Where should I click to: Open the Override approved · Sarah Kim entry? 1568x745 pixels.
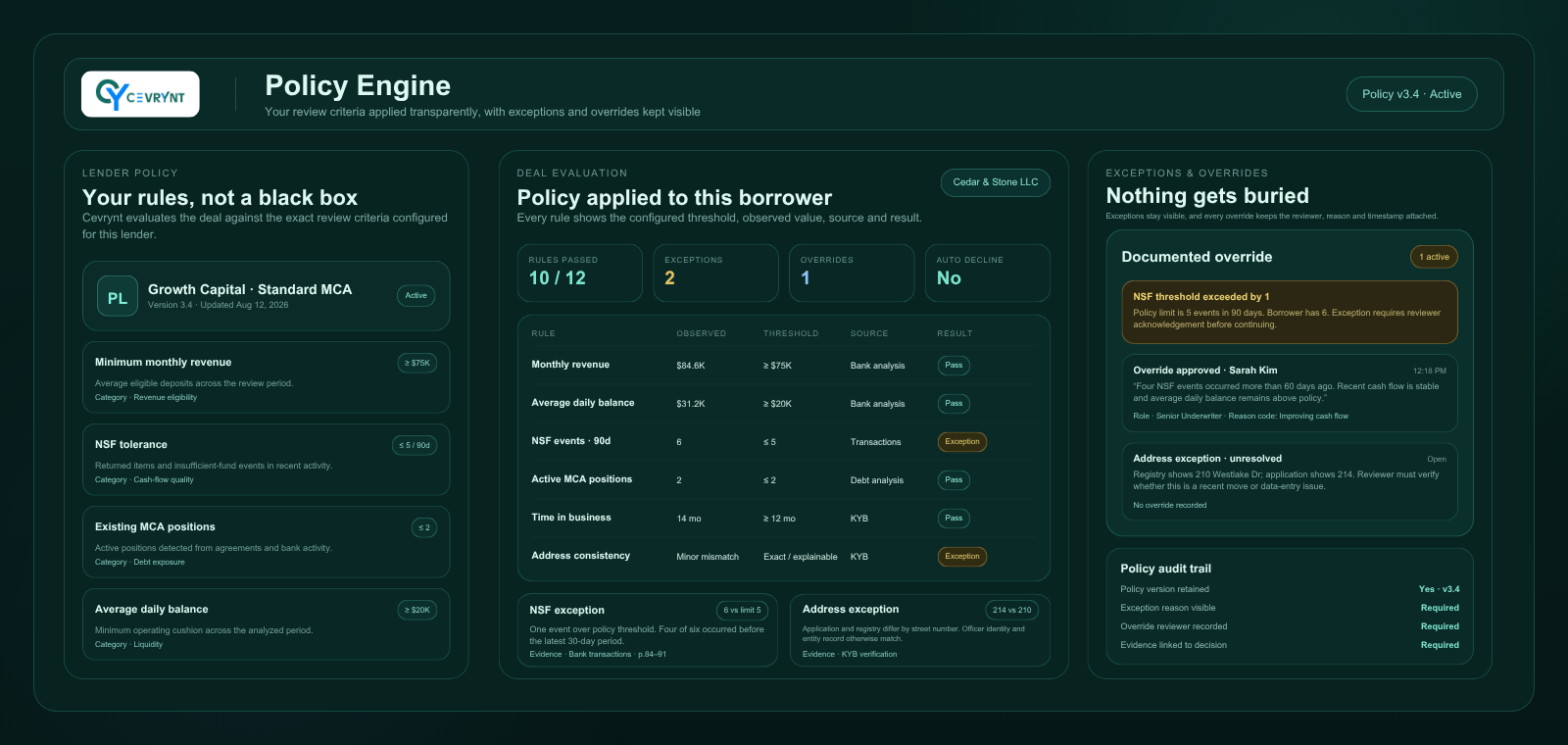[1290, 393]
